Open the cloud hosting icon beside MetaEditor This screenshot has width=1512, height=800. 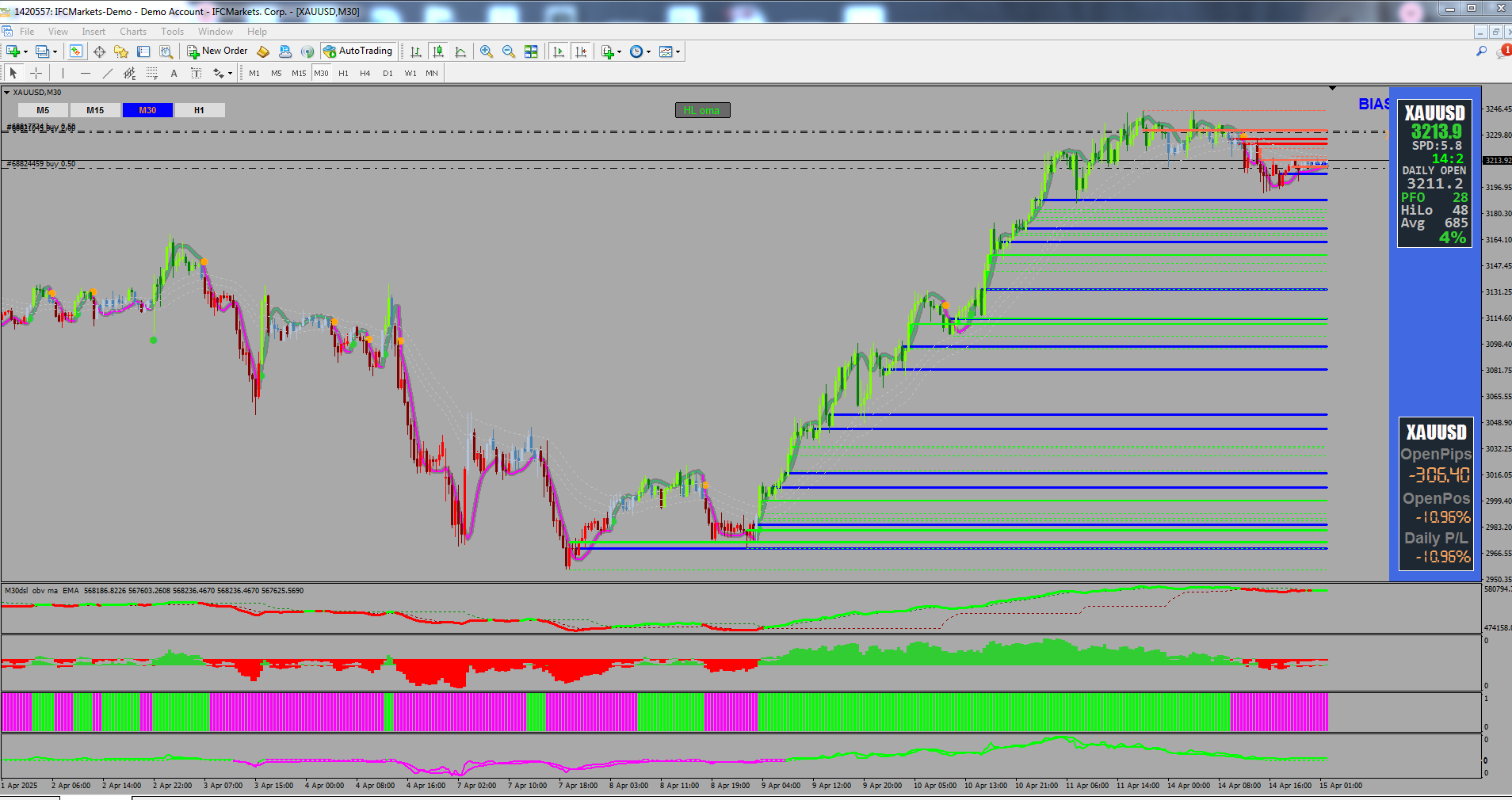(x=285, y=51)
